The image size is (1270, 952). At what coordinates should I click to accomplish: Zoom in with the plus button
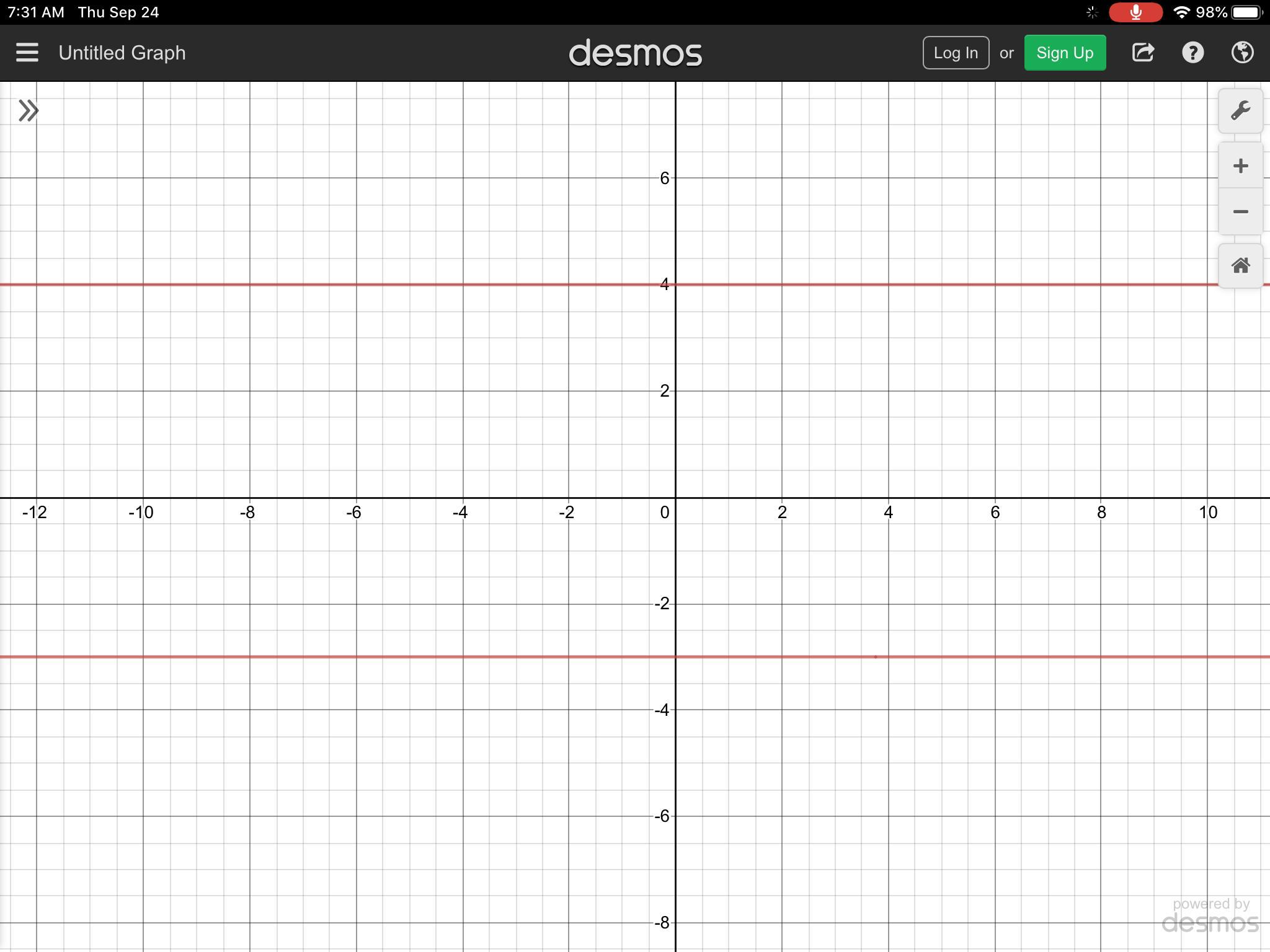point(1240,166)
